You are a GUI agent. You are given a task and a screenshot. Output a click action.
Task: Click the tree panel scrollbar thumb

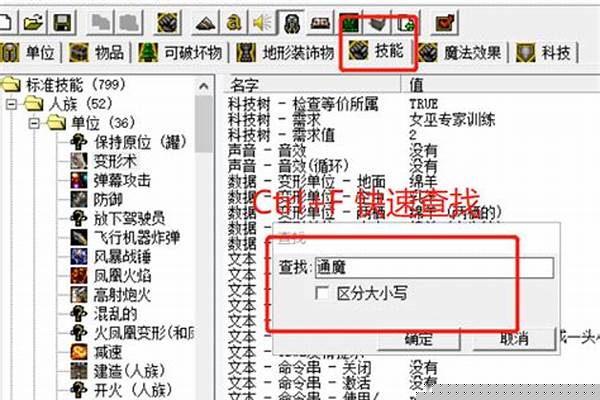tap(204, 124)
